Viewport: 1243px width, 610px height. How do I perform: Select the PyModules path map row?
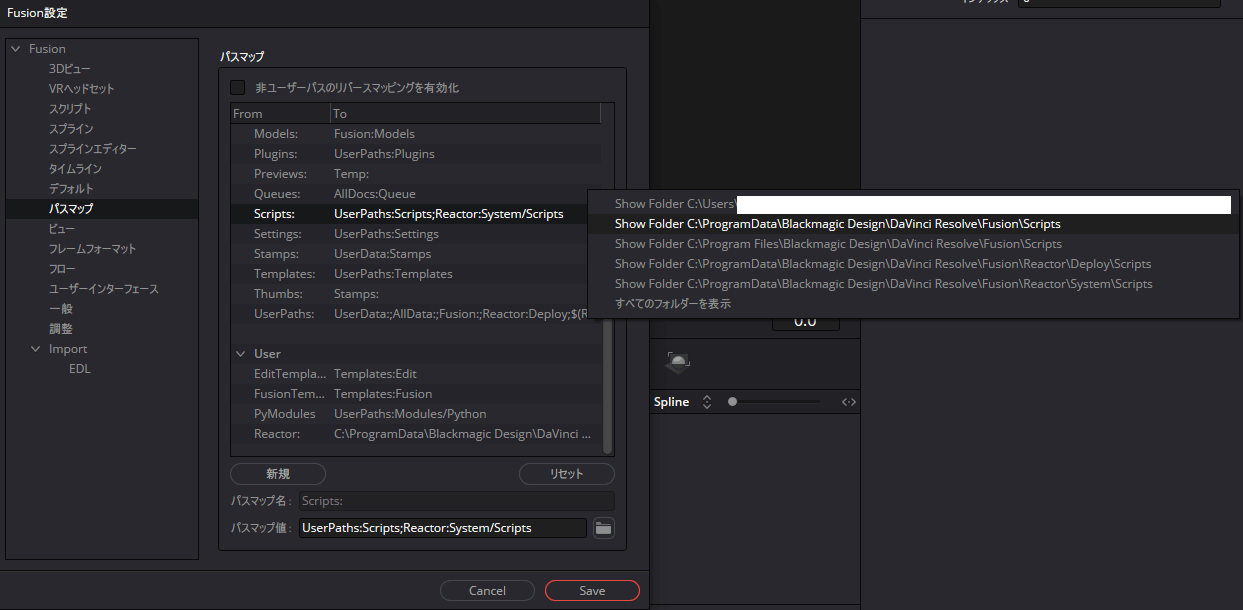(416, 414)
